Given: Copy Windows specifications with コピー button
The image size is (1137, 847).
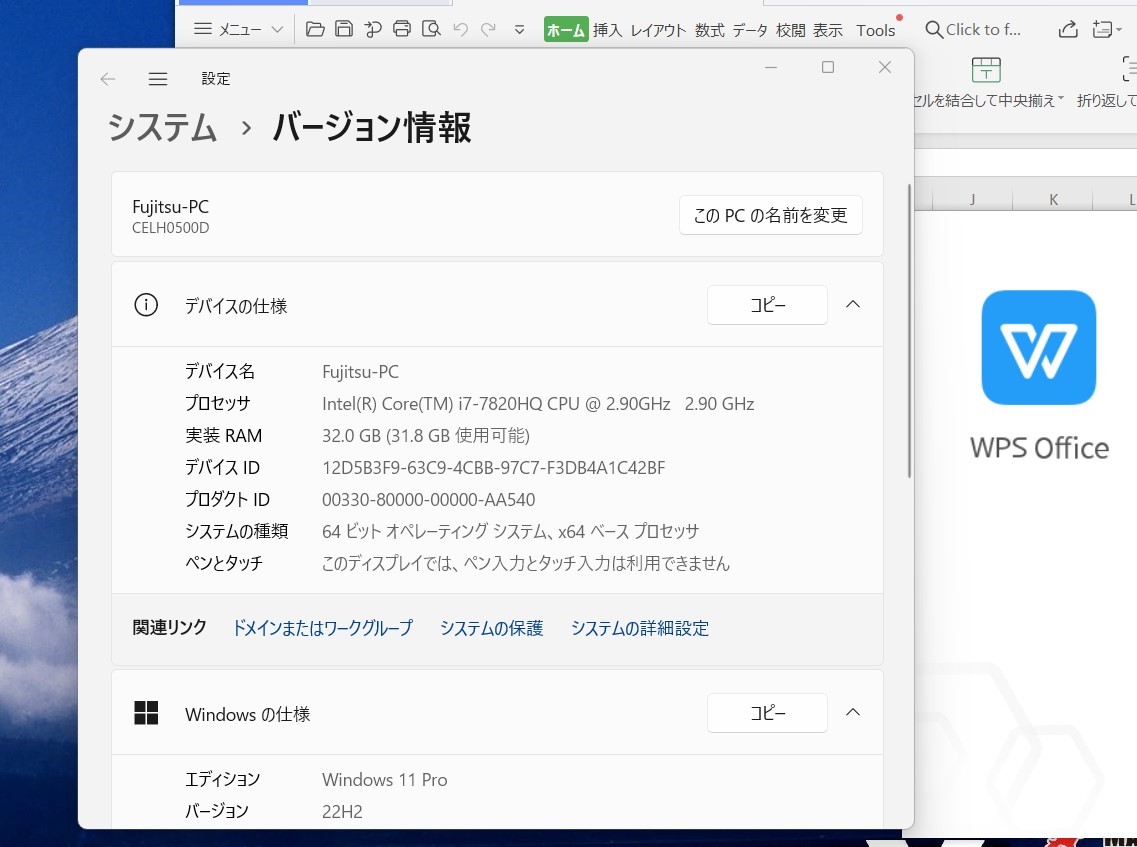Looking at the screenshot, I should click(767, 713).
